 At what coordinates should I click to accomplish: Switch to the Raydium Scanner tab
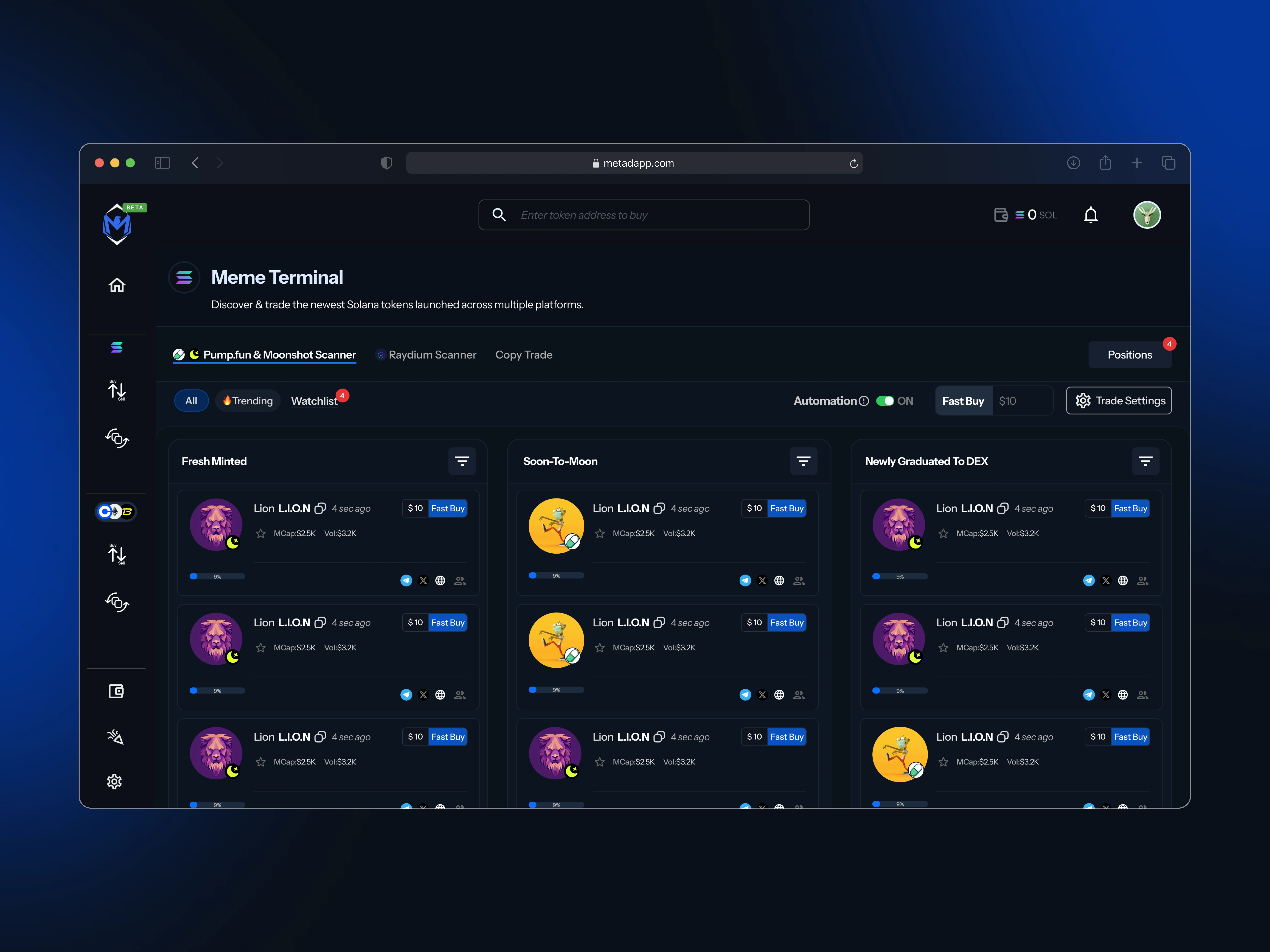(426, 355)
